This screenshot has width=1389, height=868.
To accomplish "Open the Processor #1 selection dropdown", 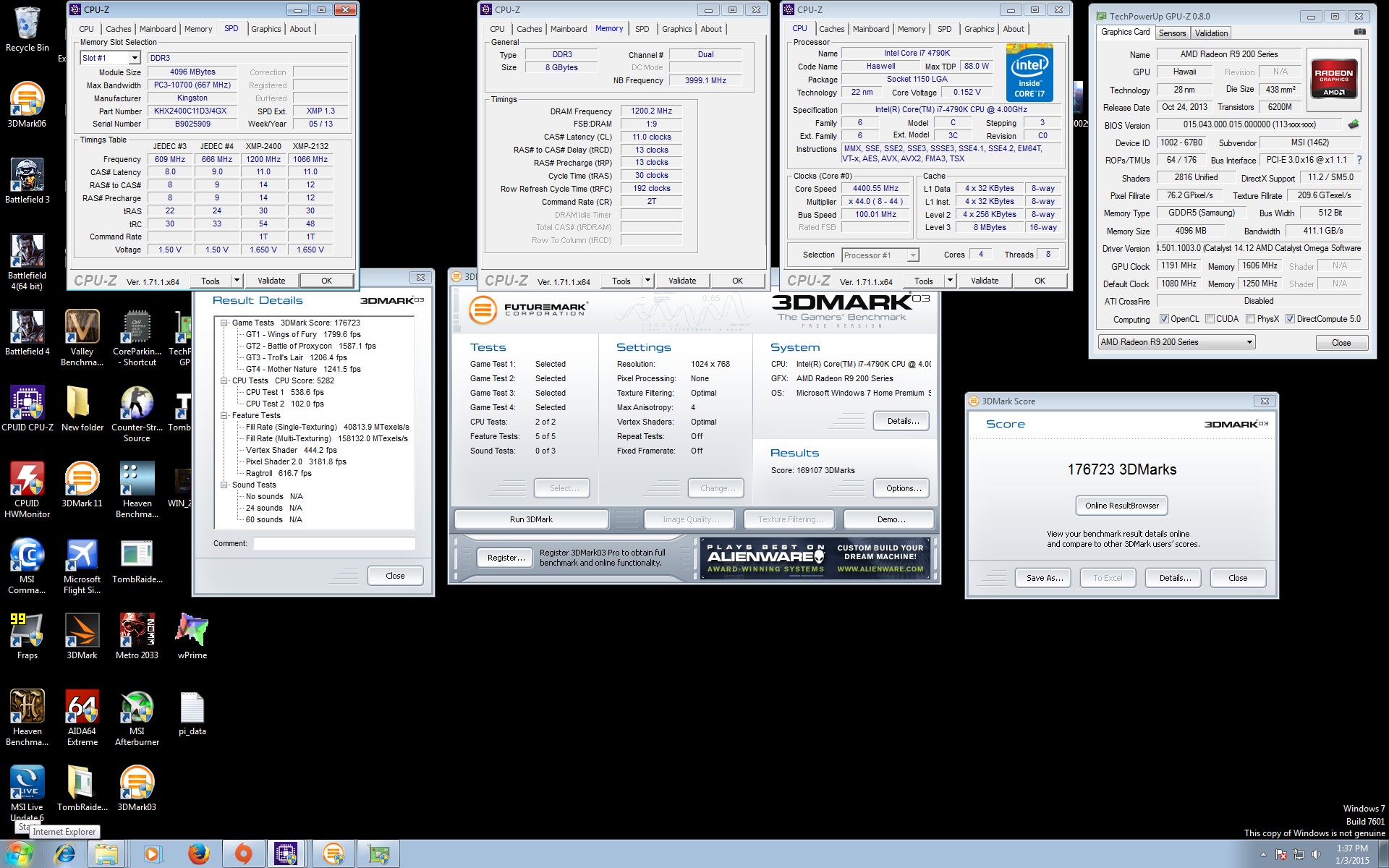I will pos(913,255).
